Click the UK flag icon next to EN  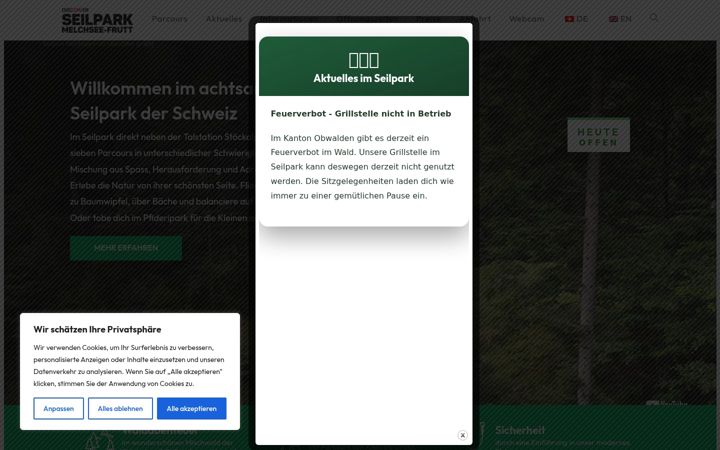point(613,19)
